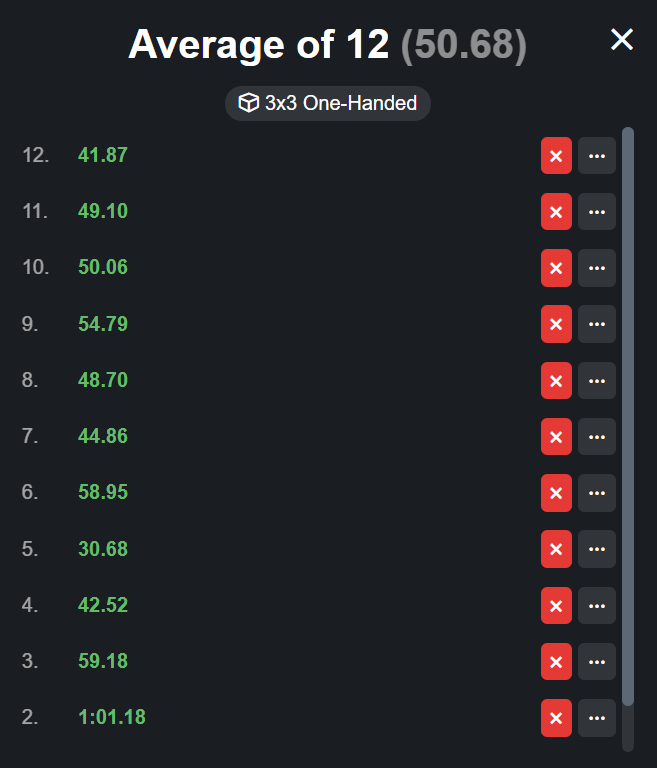Open more options for solve 59.18
657x768 pixels.
tap(597, 662)
